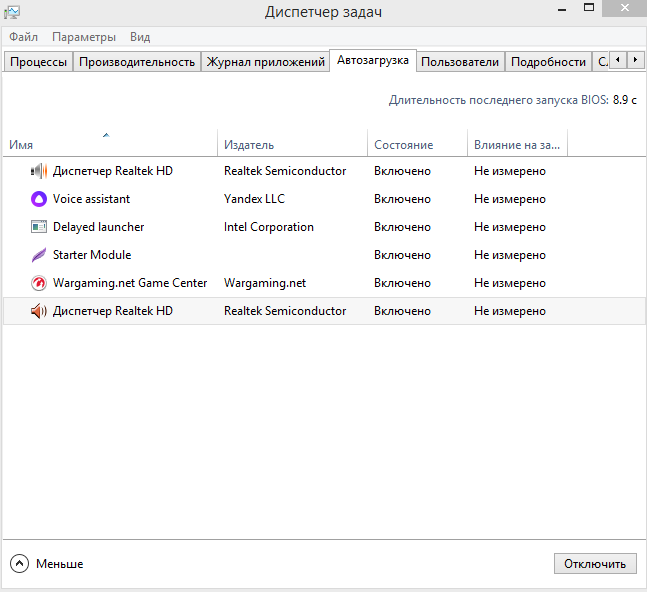This screenshot has height=592, width=647.
Task: Click the Starter Module feather icon
Action: [39, 255]
